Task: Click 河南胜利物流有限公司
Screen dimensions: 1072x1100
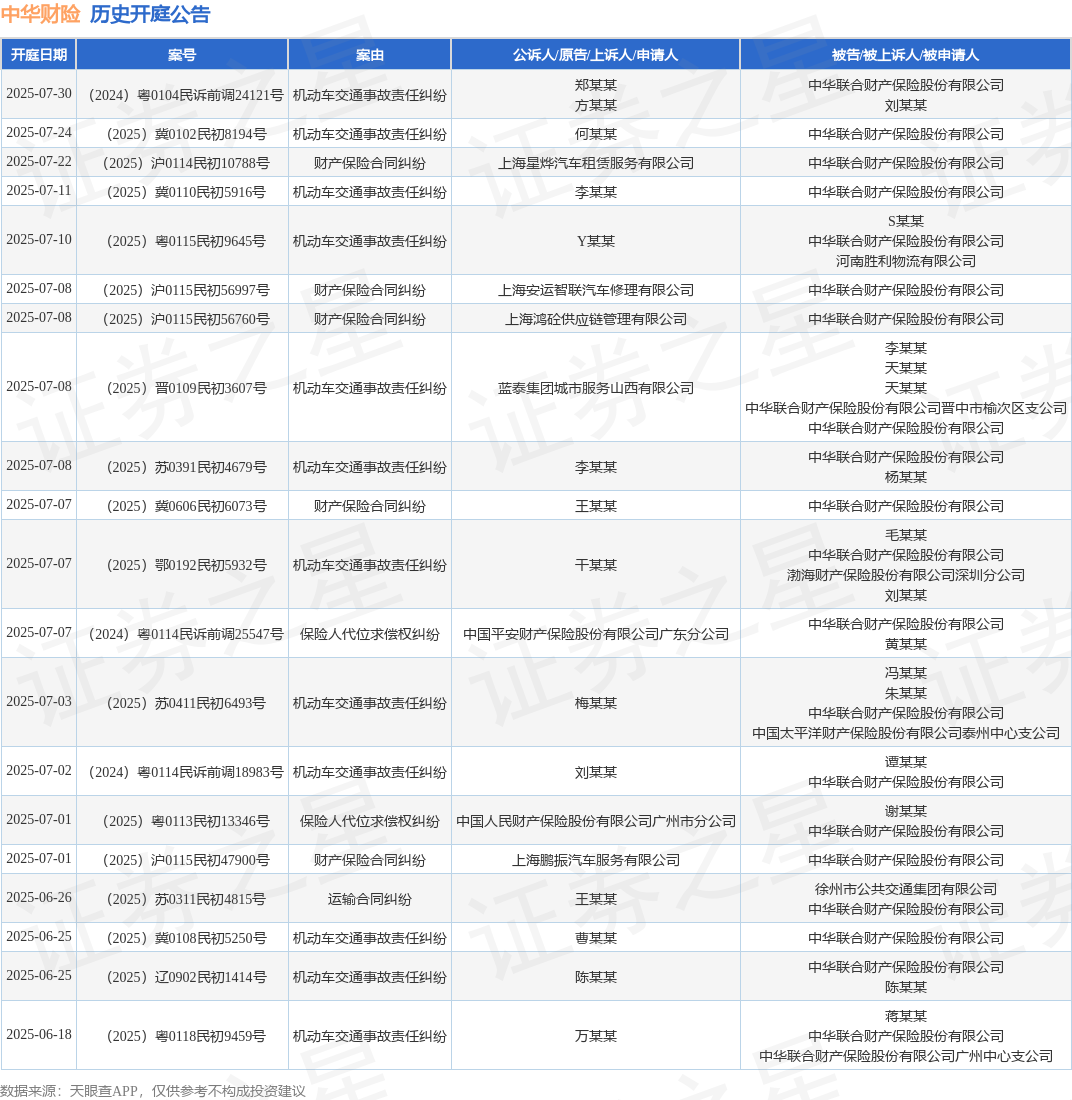Action: click(906, 261)
